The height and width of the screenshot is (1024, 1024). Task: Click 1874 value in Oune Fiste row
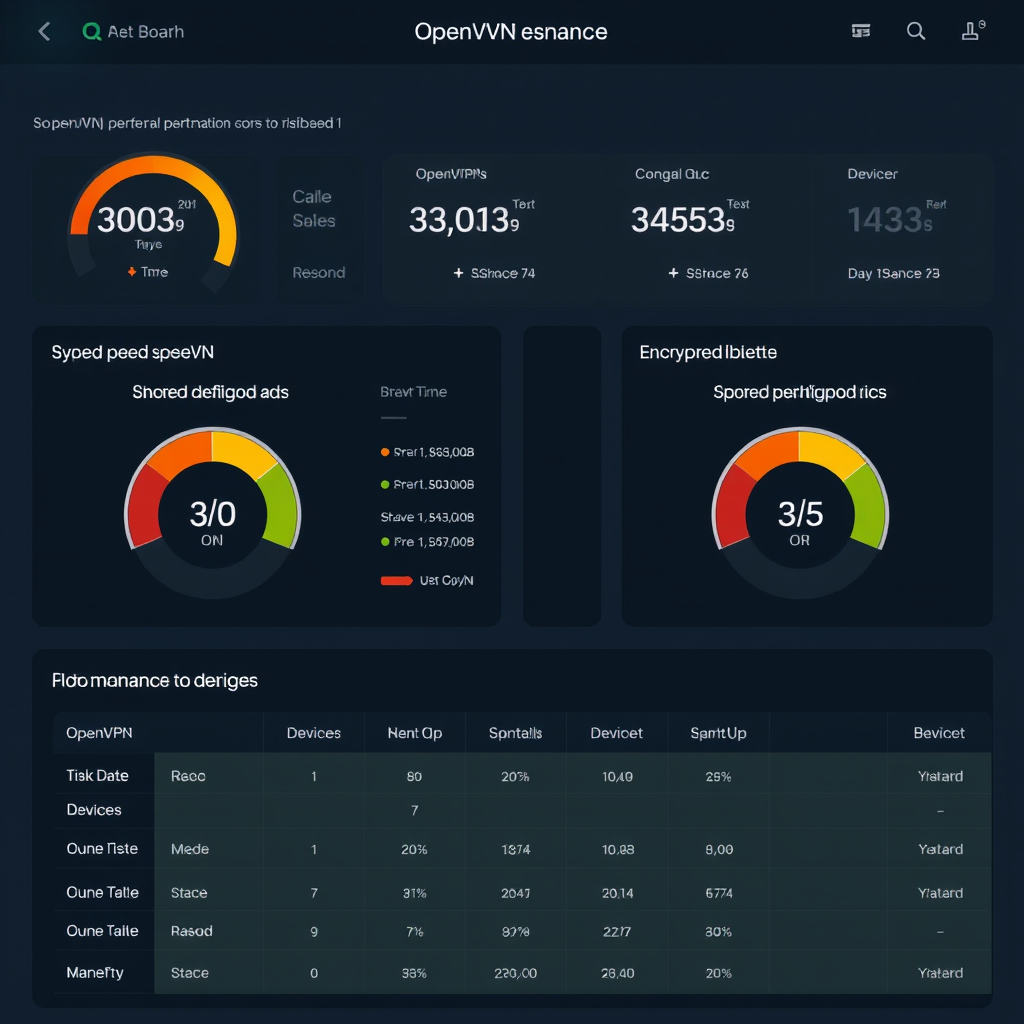(515, 850)
